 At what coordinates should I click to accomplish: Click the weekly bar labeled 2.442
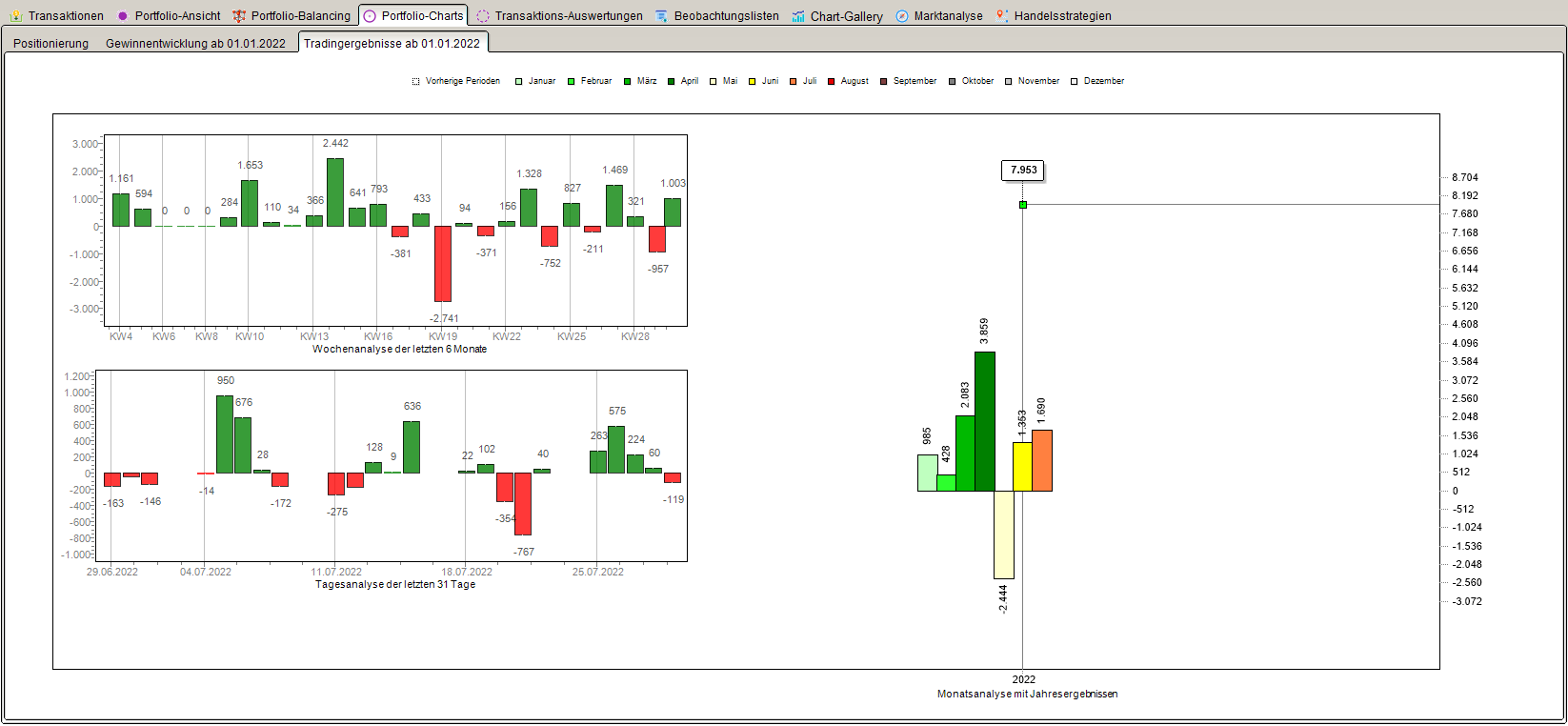tap(335, 192)
